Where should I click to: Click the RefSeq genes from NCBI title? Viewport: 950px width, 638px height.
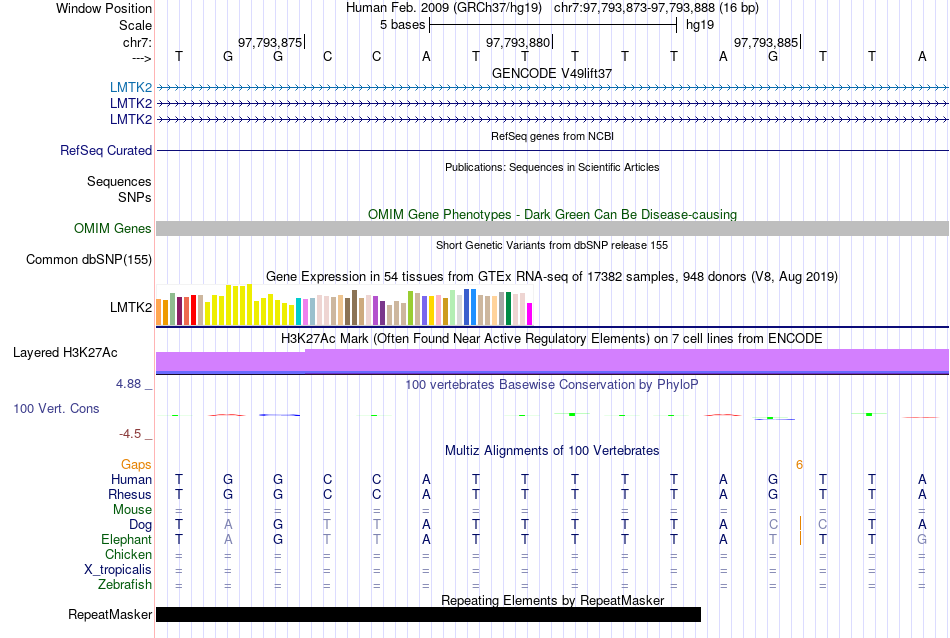[x=552, y=136]
